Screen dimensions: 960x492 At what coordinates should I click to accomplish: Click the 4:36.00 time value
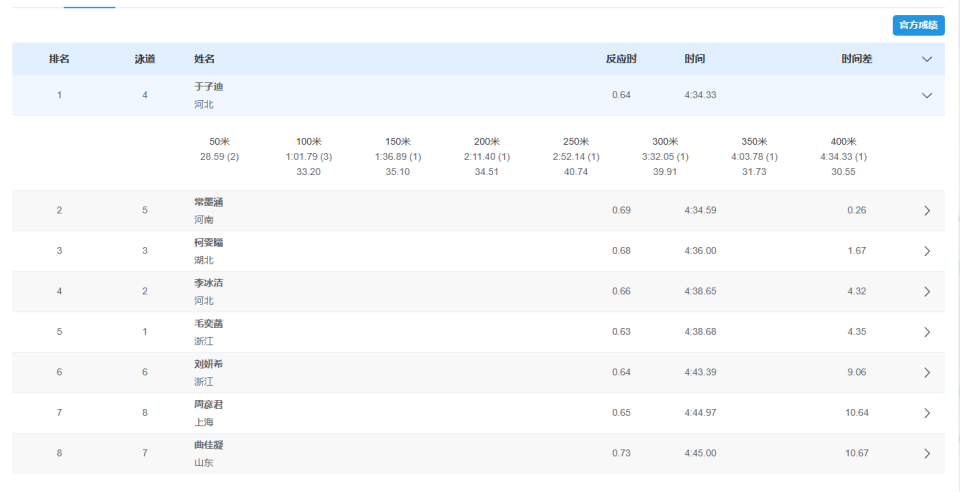coord(700,251)
